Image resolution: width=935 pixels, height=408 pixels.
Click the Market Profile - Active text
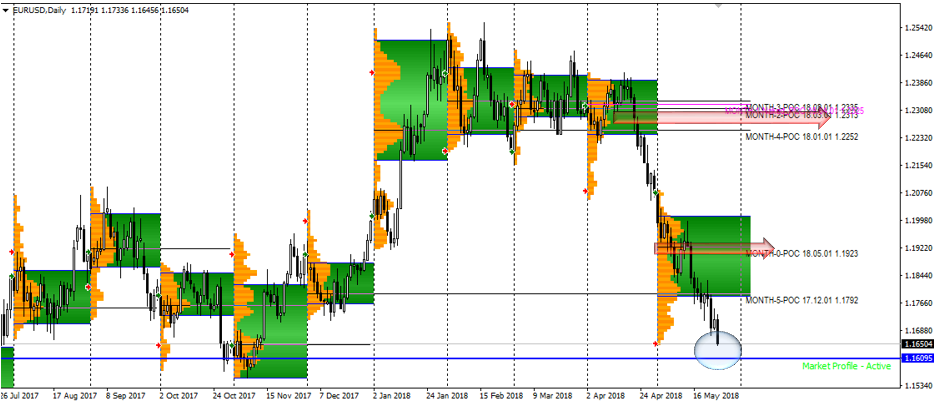pos(846,367)
